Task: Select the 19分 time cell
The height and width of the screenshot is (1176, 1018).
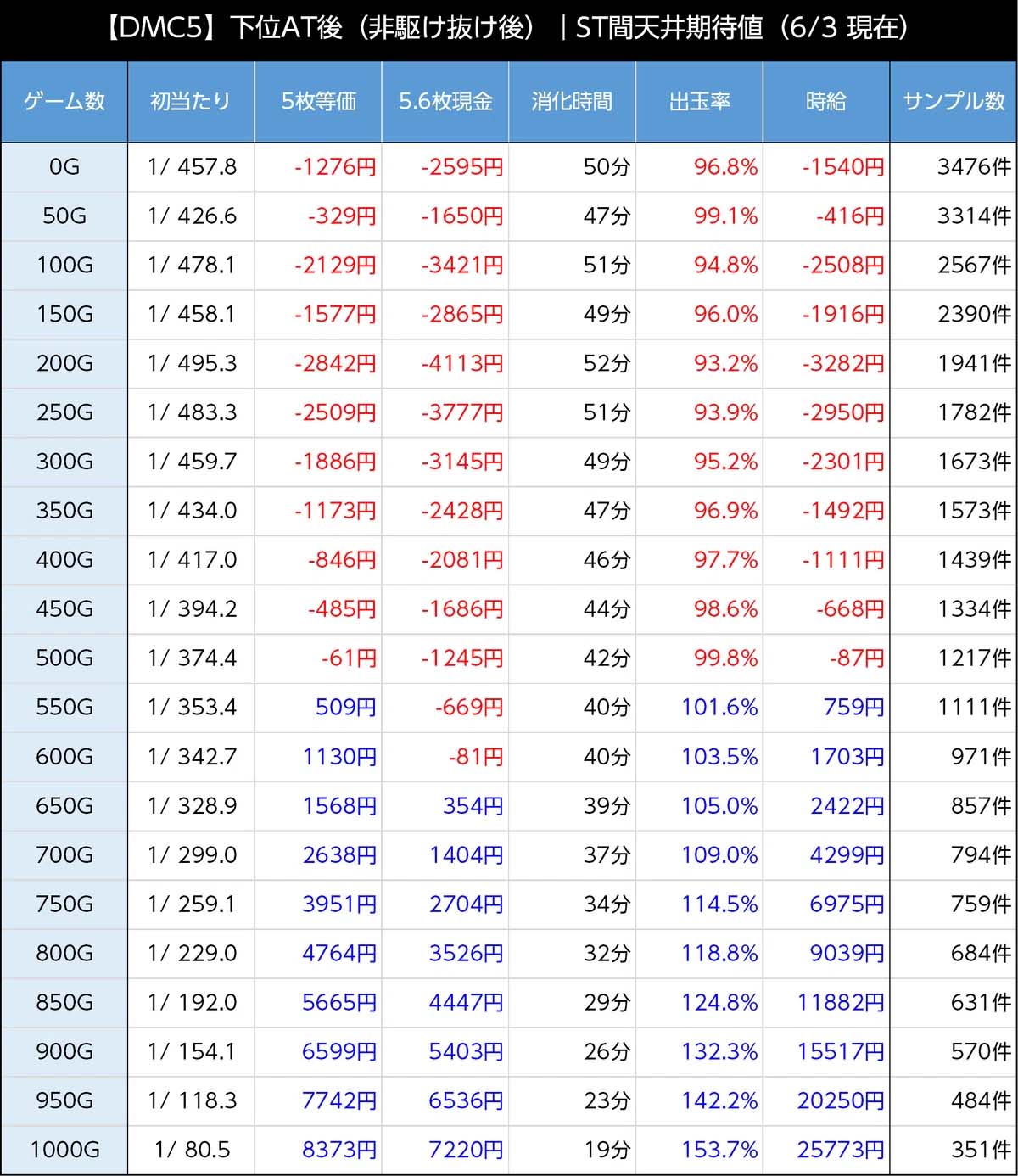Action: coord(607,1150)
